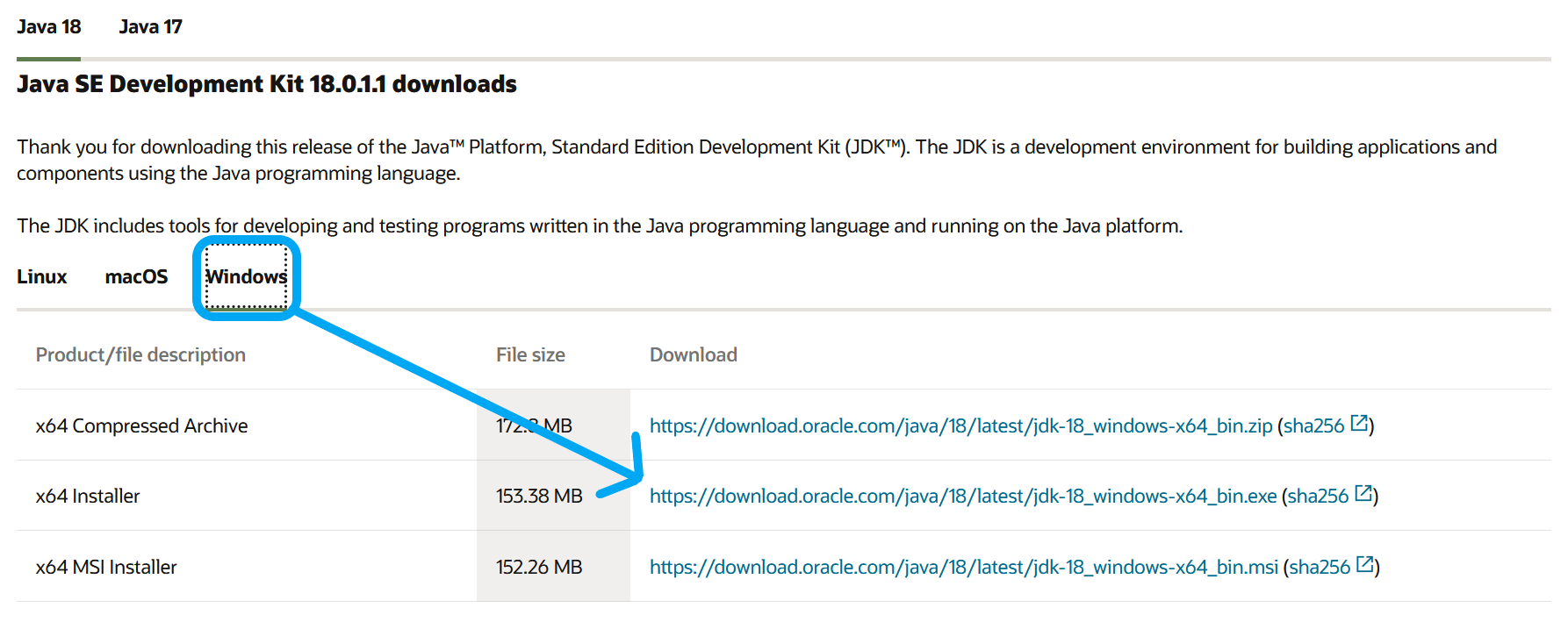The width and height of the screenshot is (1568, 622).
Task: Select the macOS platform tab
Action: [x=136, y=277]
